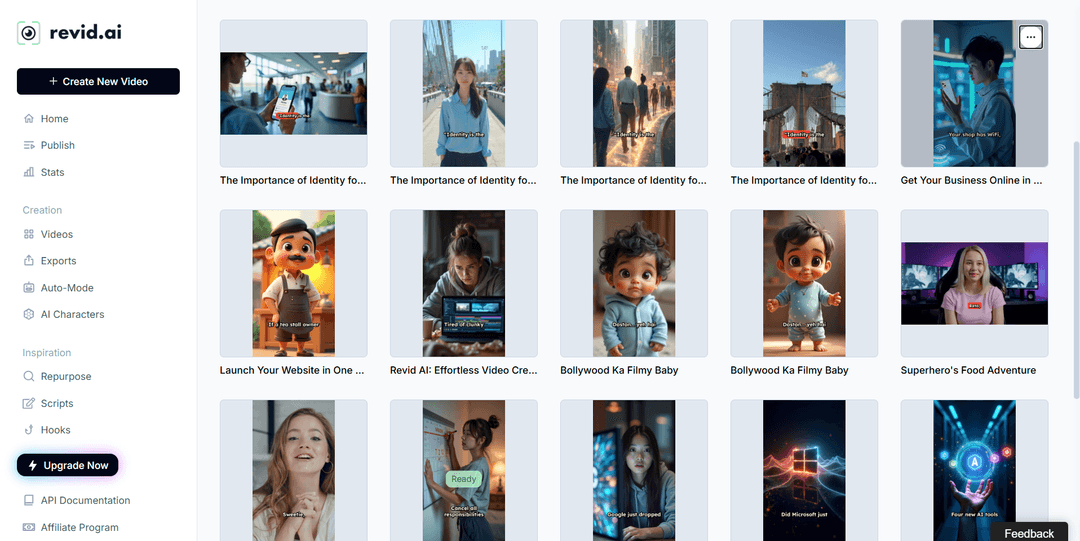The width and height of the screenshot is (1080, 541).
Task: Click the AI Characters icon
Action: pyautogui.click(x=29, y=314)
